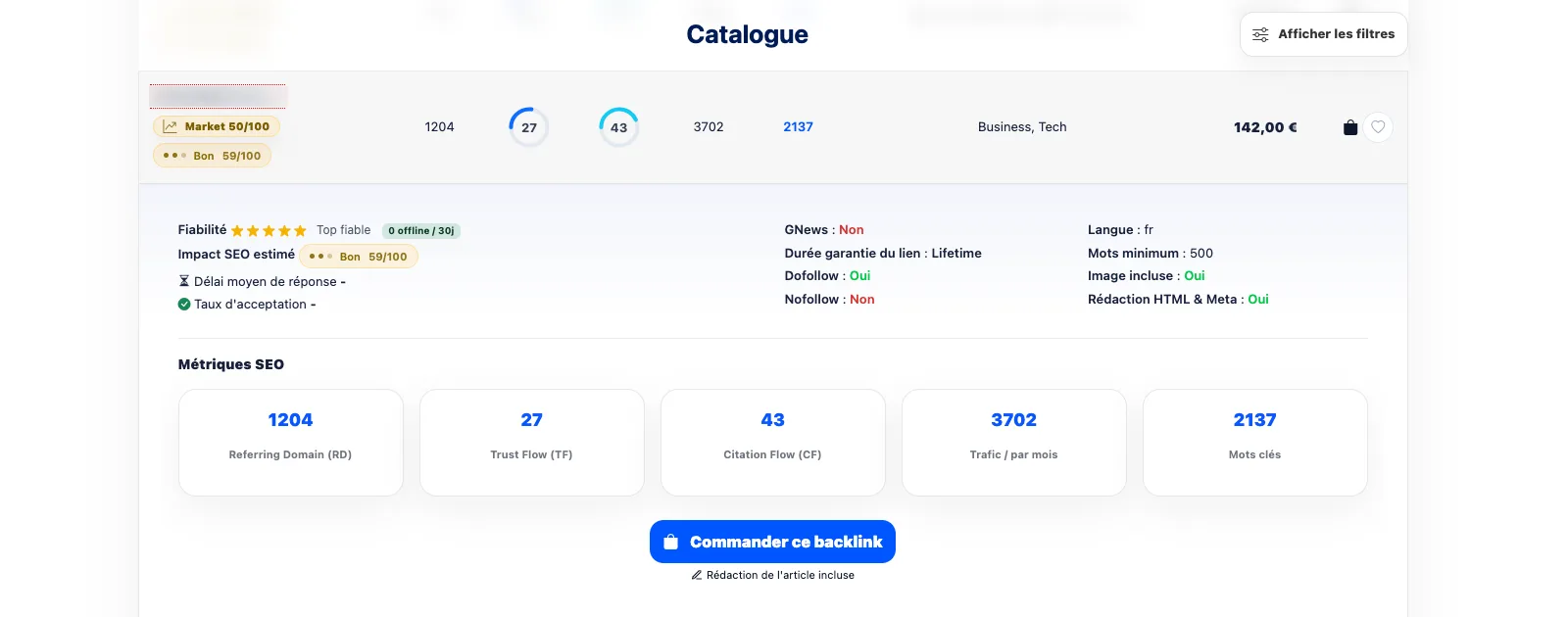This screenshot has height=617, width=1568.
Task: Click the Dofollow : Oui entry
Action: click(827, 276)
